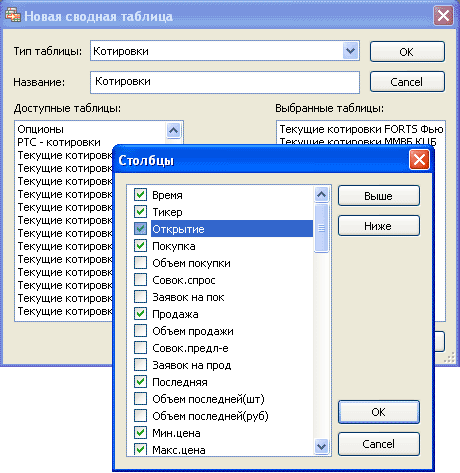Check the Объем последней(шт) column
460x473 pixels.
point(140,399)
